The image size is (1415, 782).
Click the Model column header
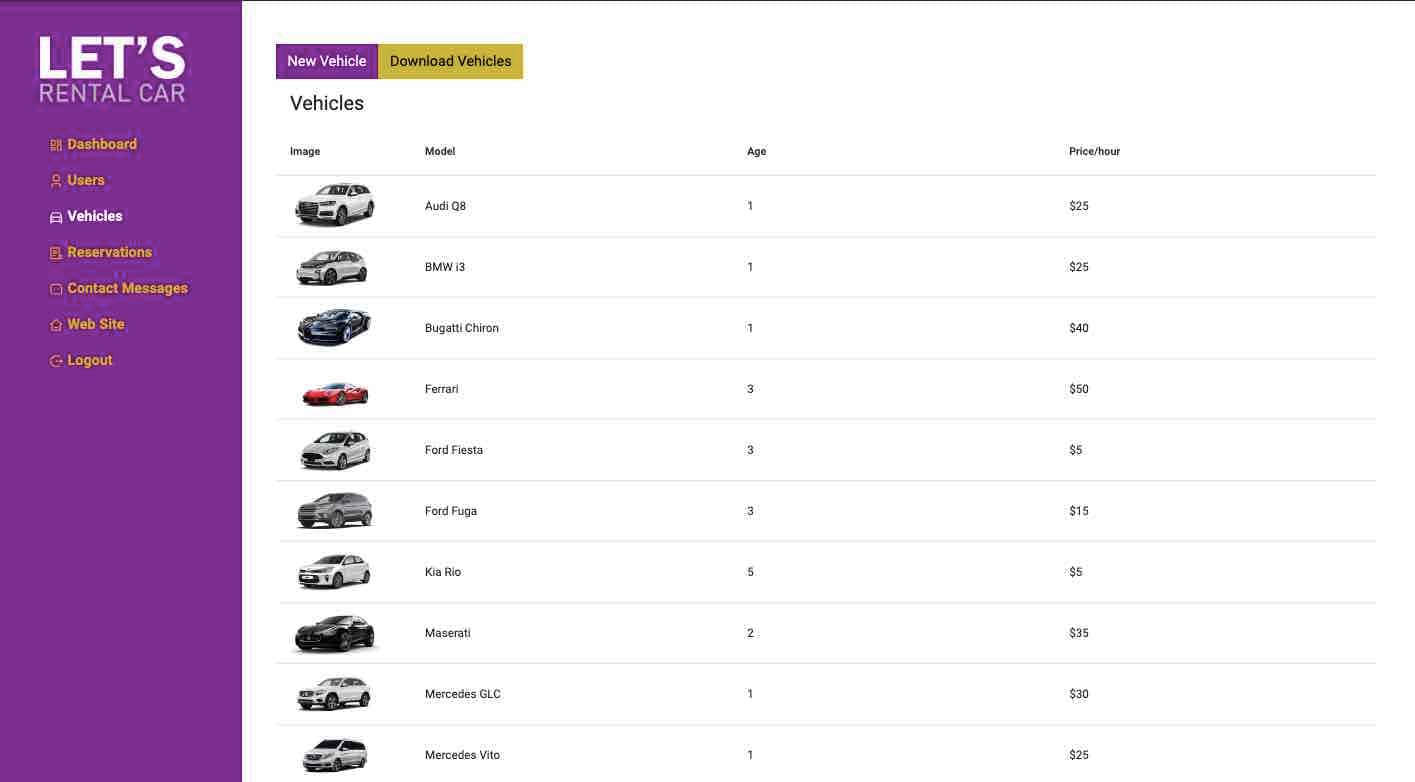click(440, 152)
